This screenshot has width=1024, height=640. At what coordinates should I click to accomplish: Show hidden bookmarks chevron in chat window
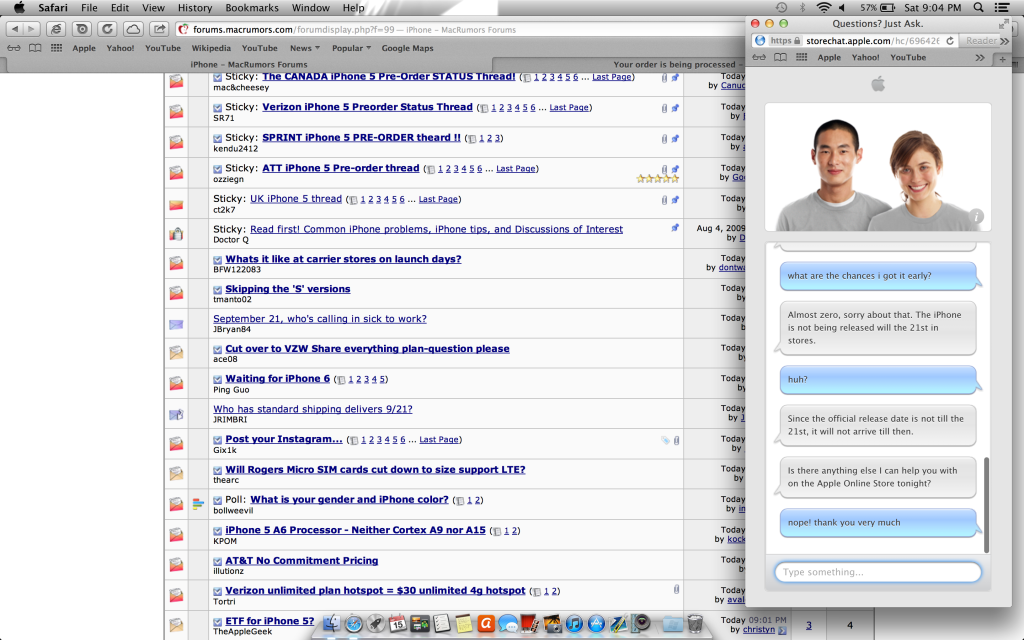(980, 57)
